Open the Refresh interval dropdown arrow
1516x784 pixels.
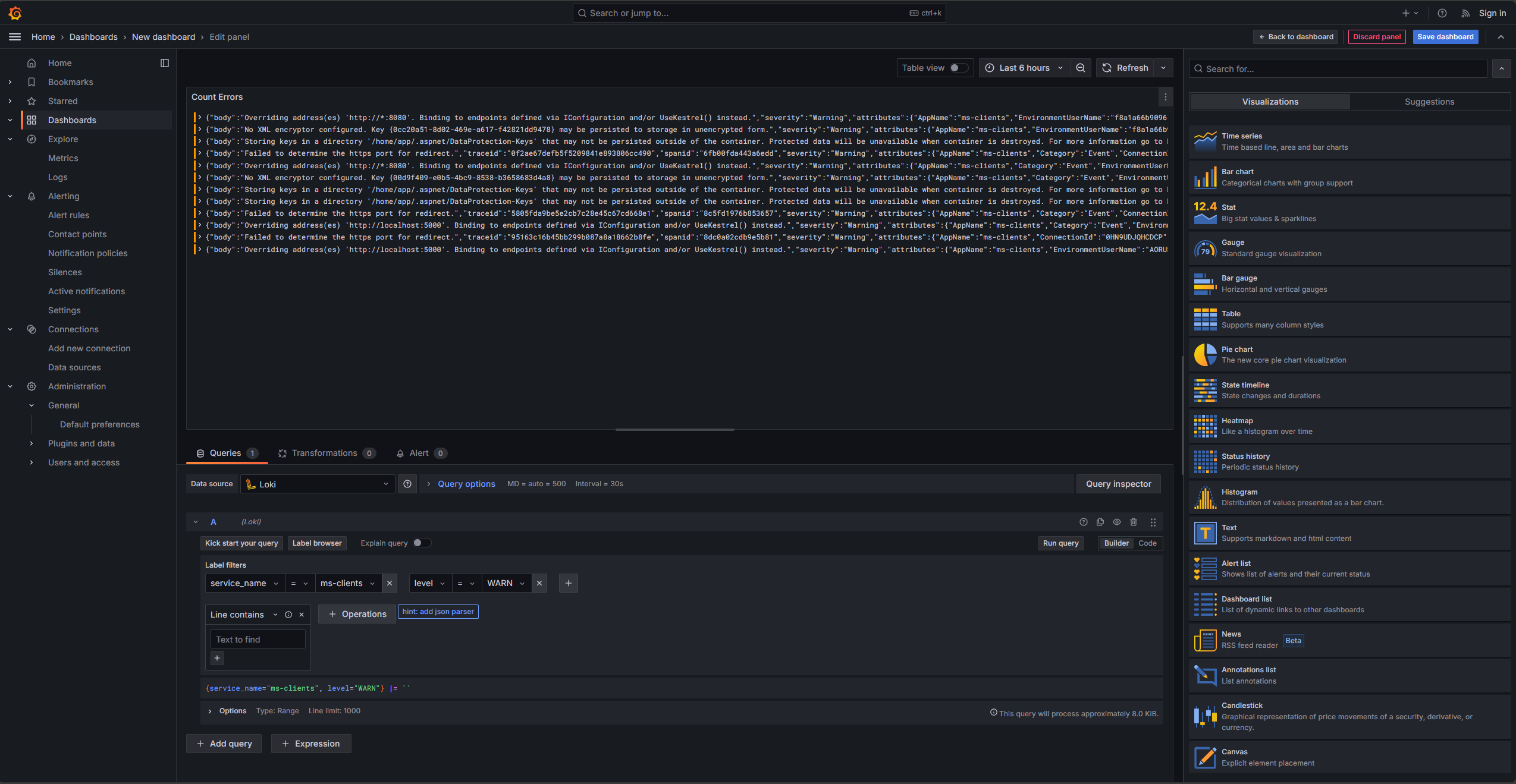(1163, 68)
